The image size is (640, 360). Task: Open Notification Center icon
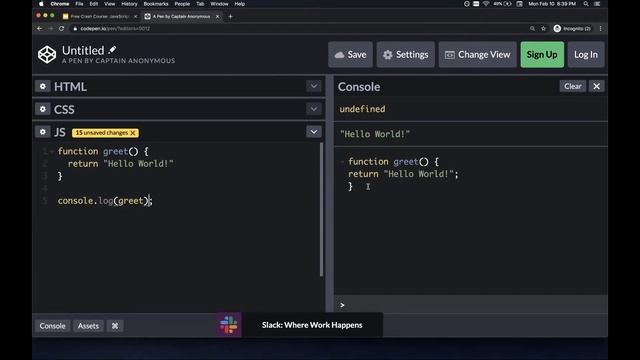[597, 4]
